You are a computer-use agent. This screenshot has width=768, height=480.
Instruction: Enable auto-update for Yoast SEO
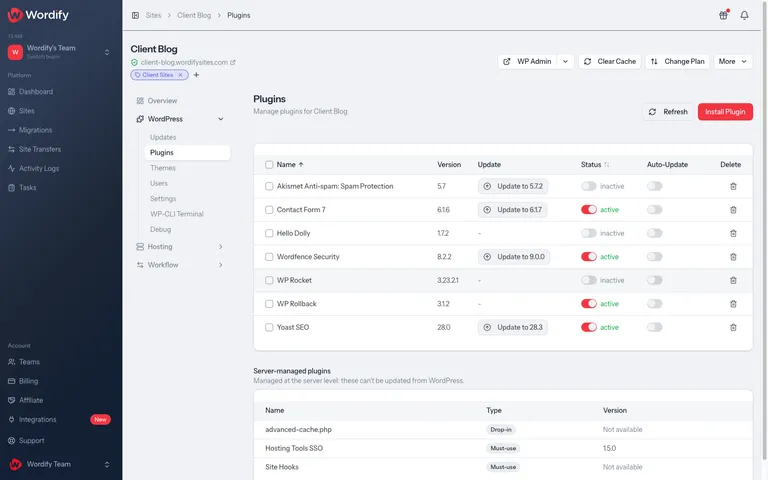654,327
